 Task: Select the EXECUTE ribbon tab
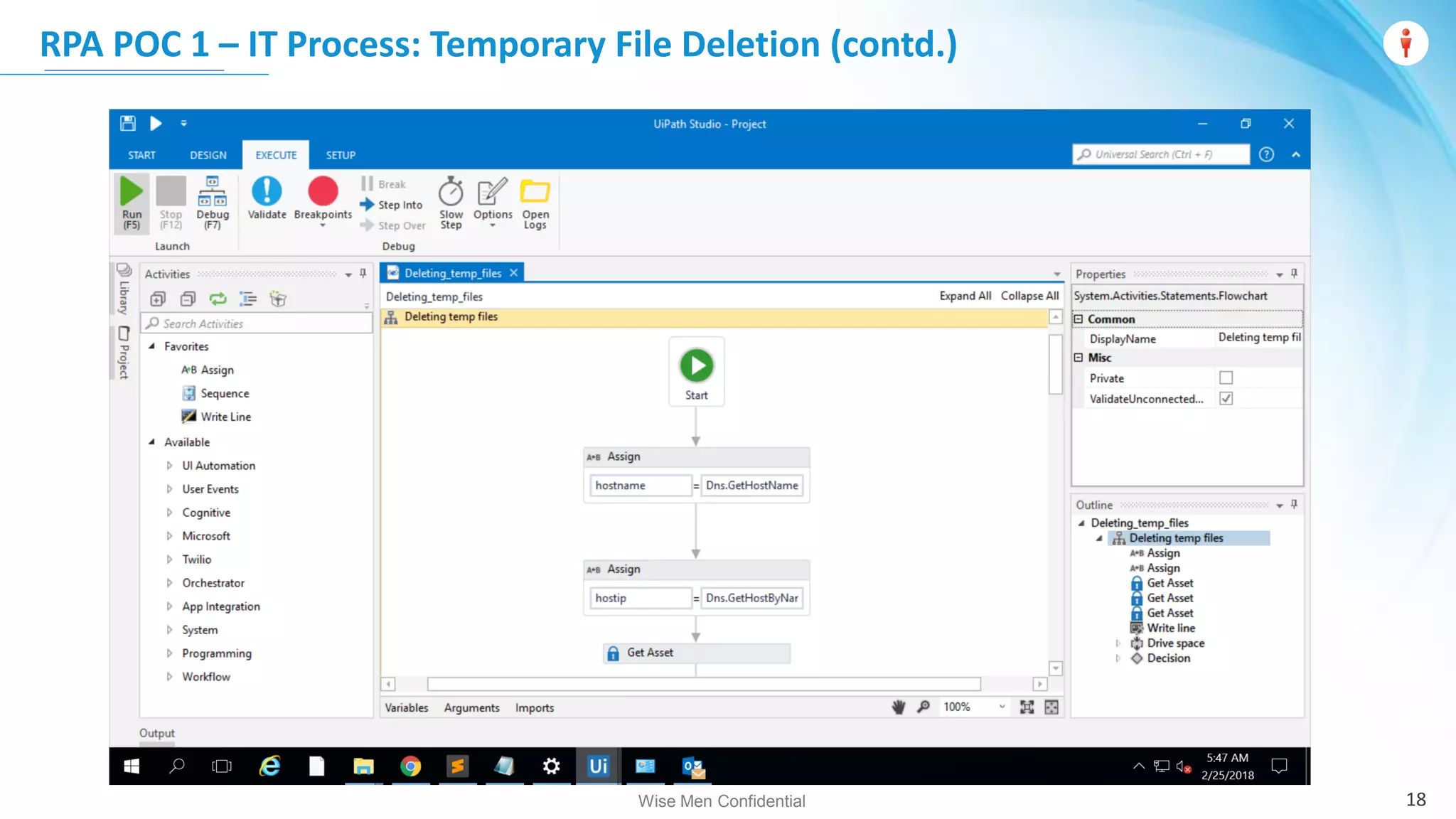point(276,155)
